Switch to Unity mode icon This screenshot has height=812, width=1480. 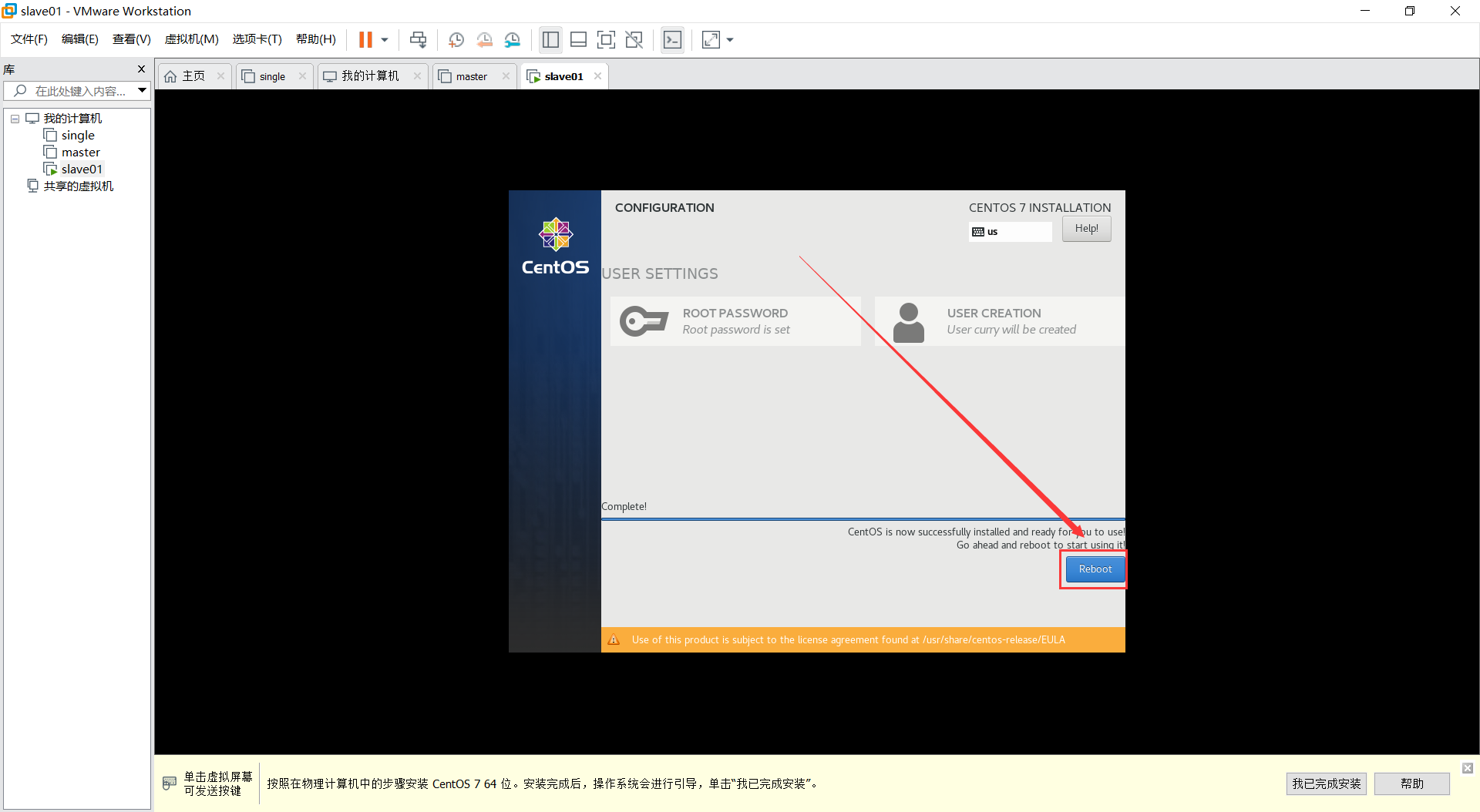click(x=634, y=40)
